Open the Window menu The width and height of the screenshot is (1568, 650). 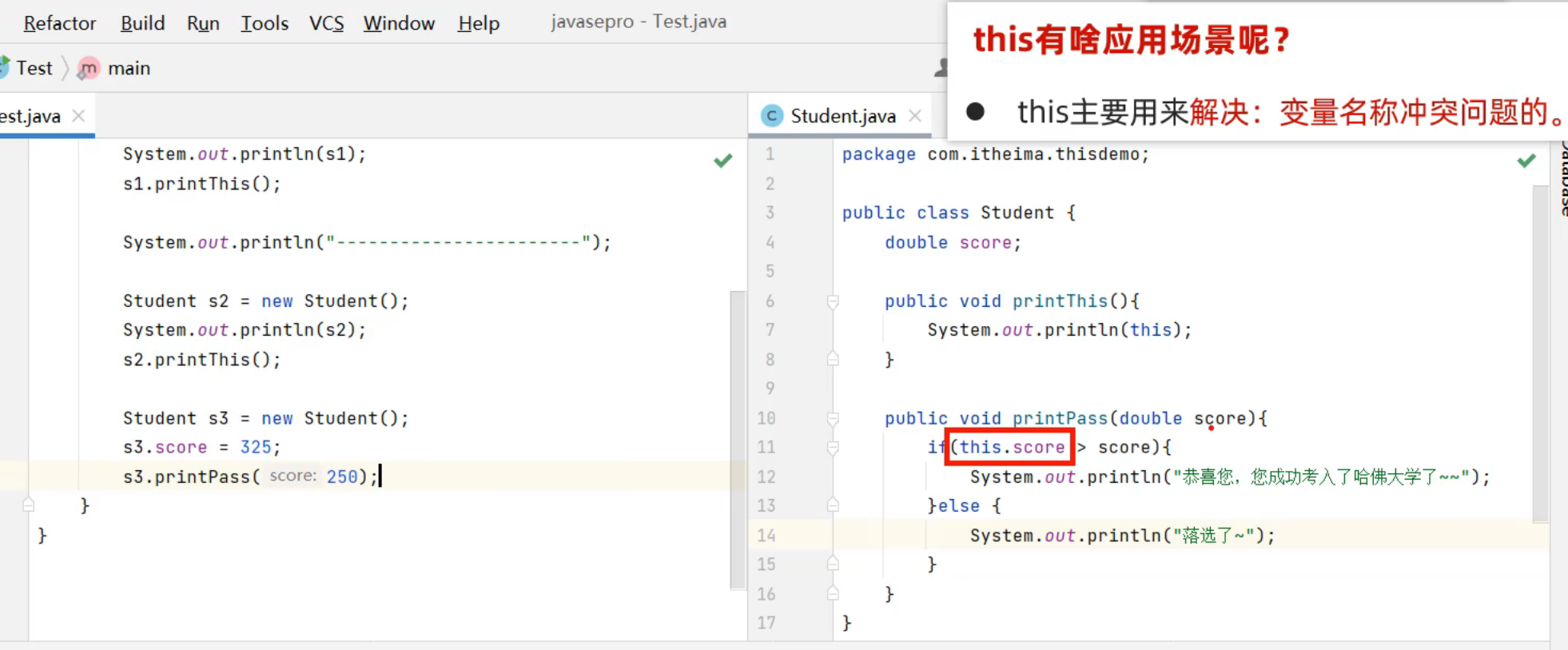coord(399,23)
